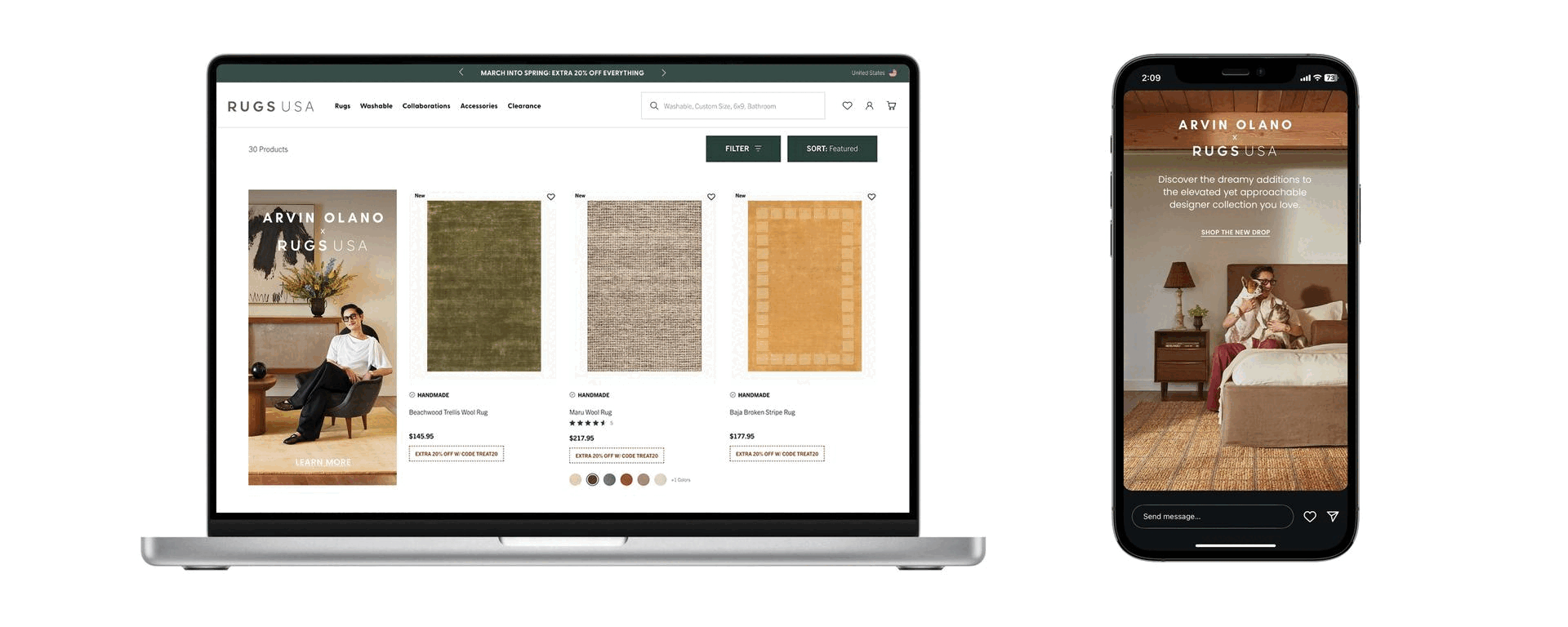Click the $217.95 price
Viewport: 1568px width, 627px height.
click(x=581, y=438)
